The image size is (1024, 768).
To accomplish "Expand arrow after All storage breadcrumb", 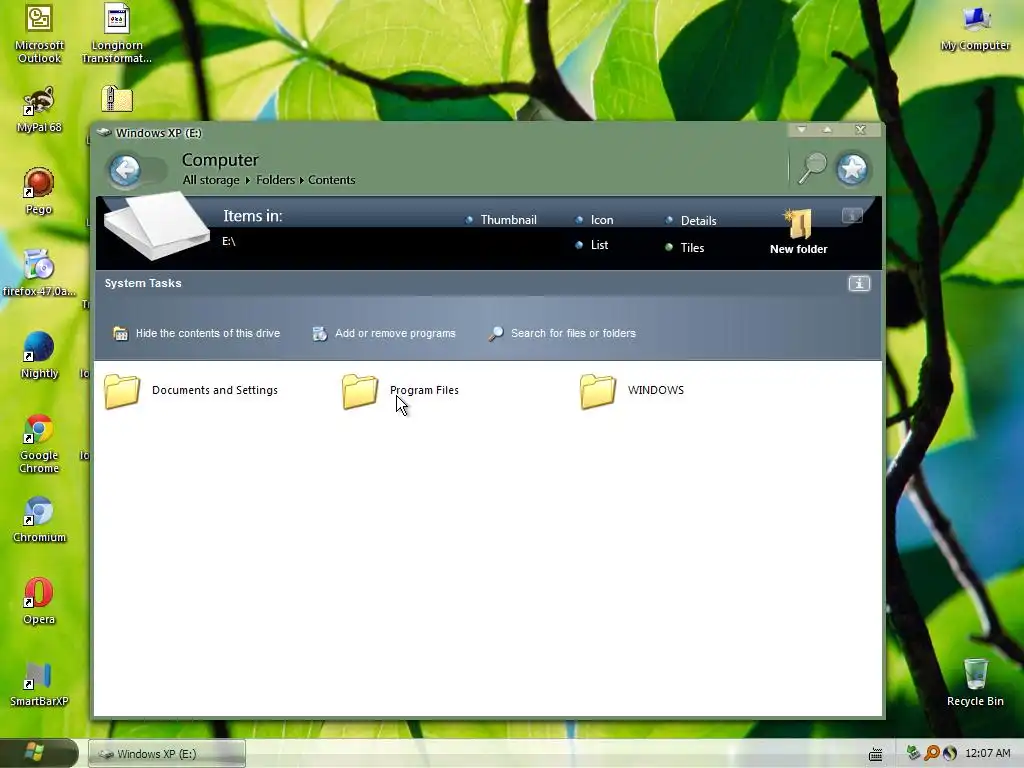I will [x=248, y=180].
